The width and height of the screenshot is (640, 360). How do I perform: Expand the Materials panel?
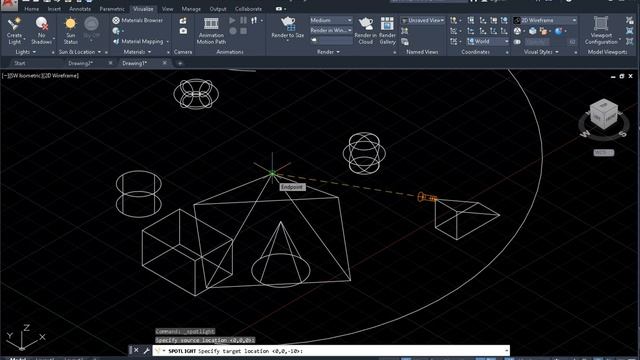pyautogui.click(x=137, y=52)
